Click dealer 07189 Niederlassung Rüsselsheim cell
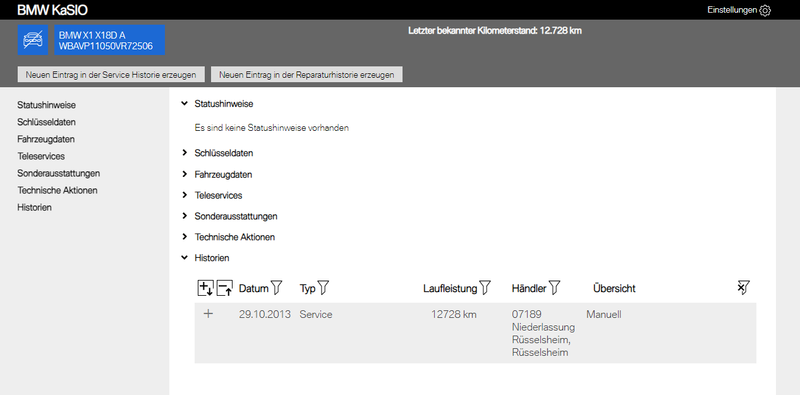 point(543,333)
